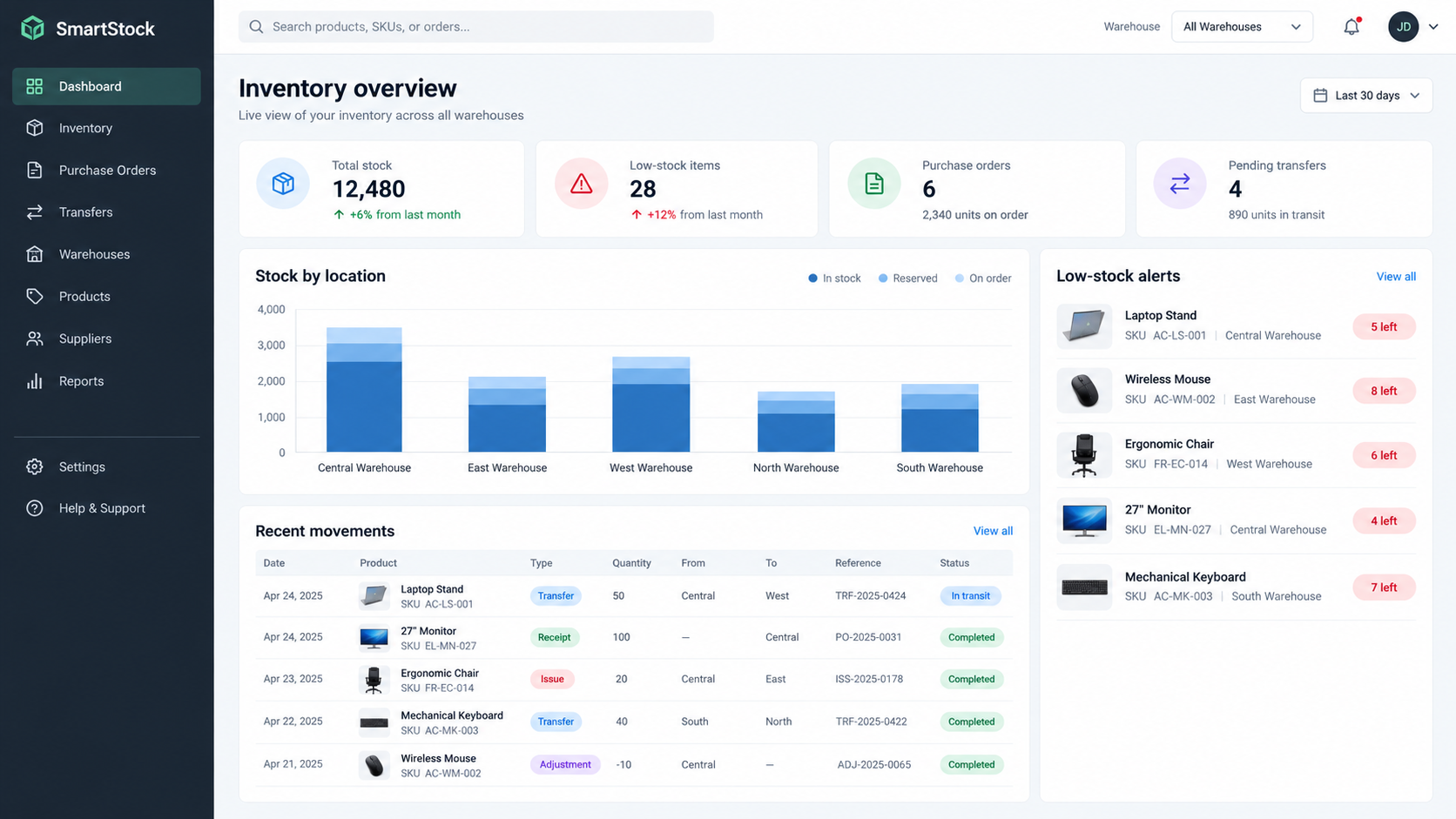1456x819 pixels.
Task: Click the Total stock box icon
Action: (283, 184)
